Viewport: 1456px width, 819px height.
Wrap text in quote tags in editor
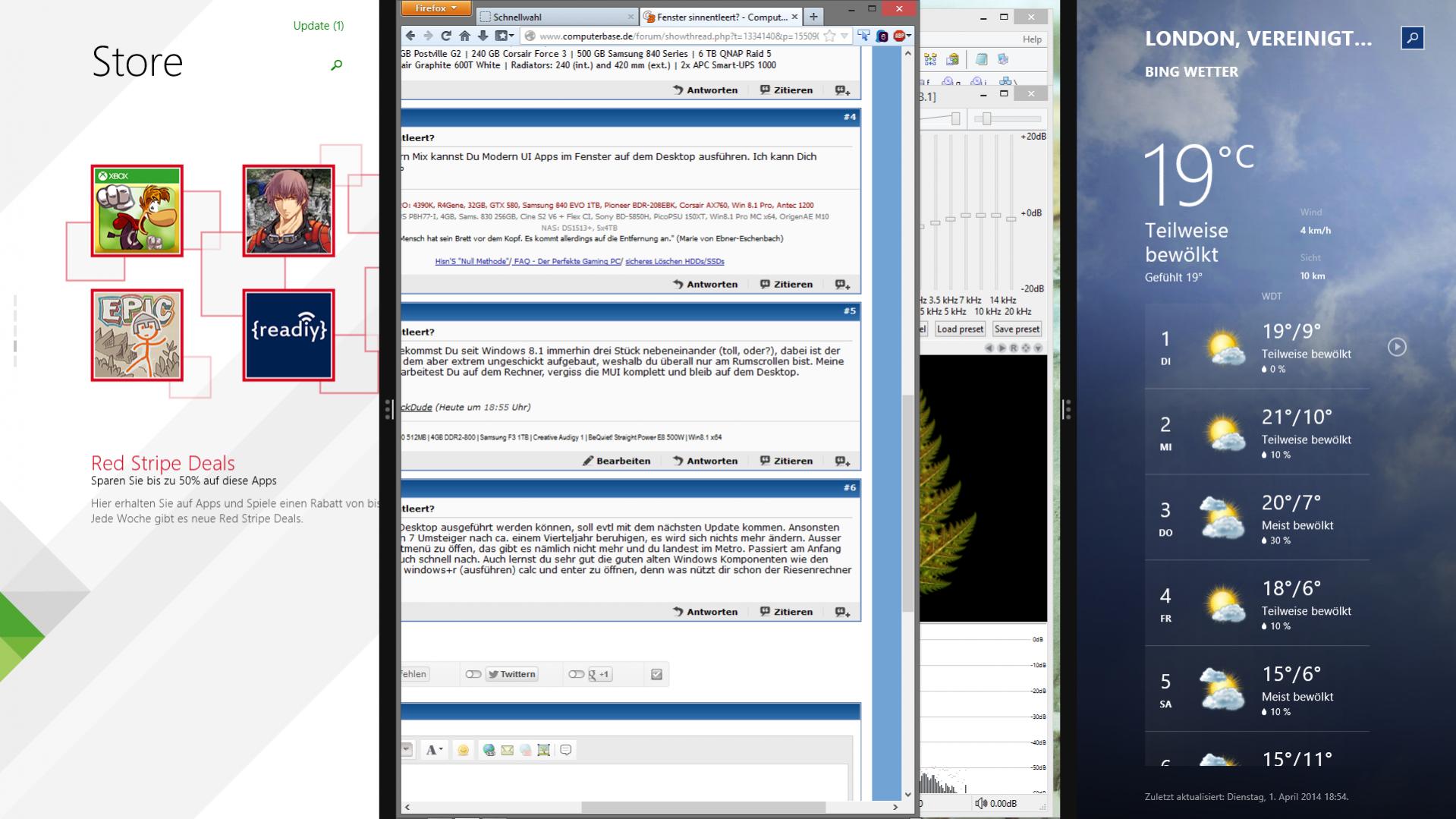click(565, 750)
